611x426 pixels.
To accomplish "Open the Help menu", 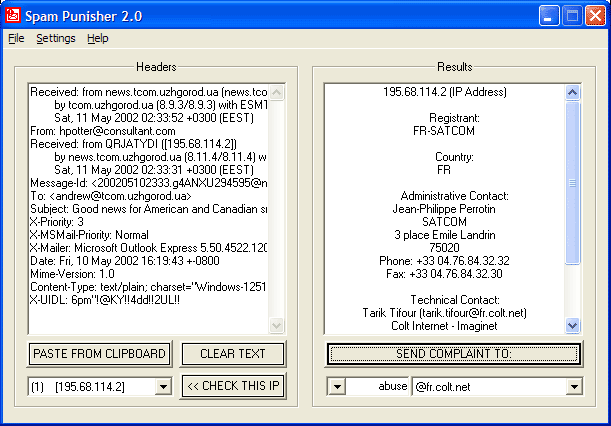I will 98,39.
